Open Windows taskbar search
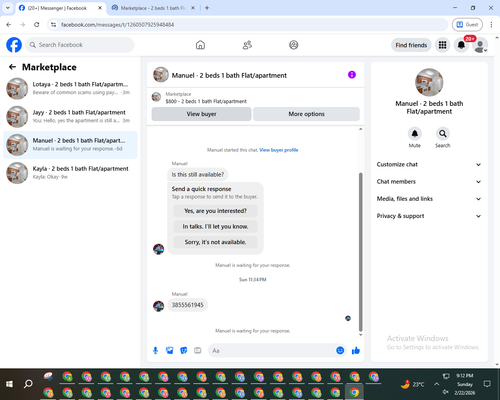 pos(28,384)
